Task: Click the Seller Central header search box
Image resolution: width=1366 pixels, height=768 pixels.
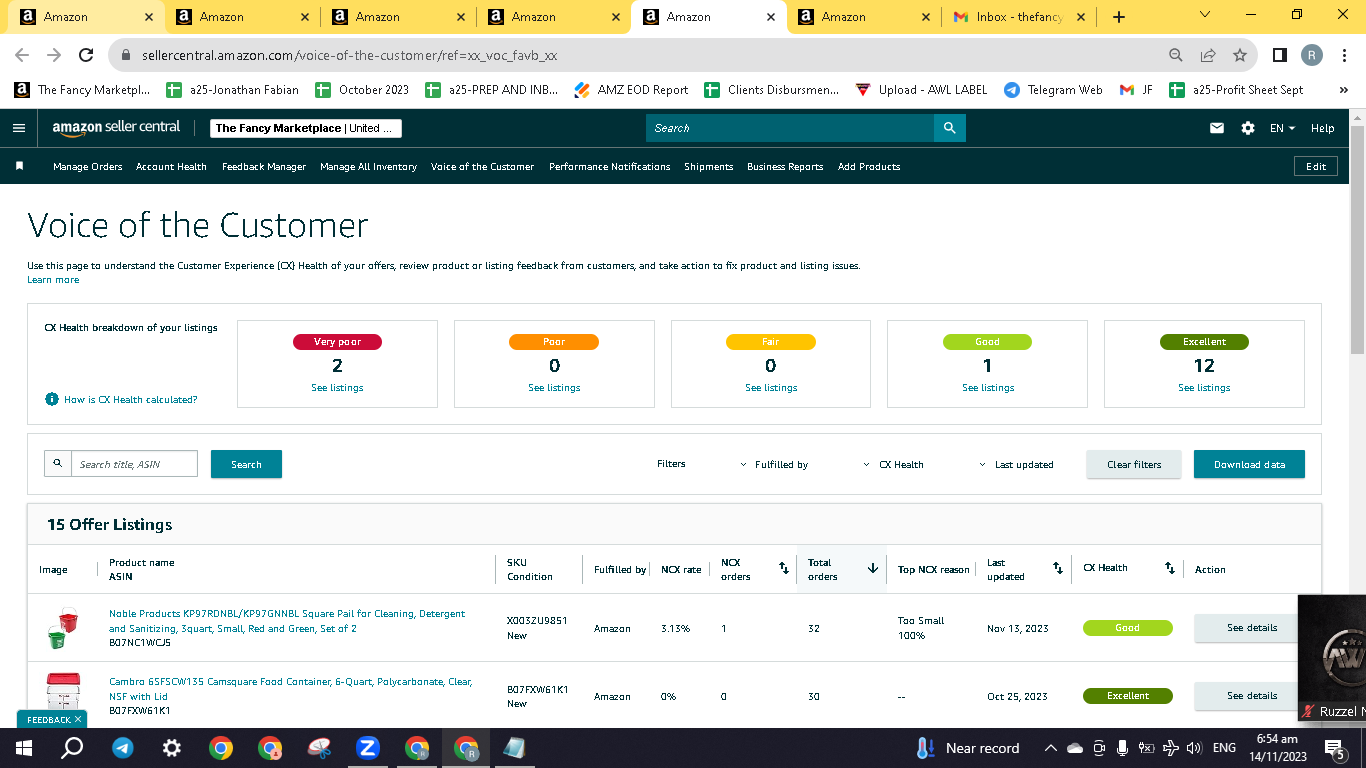Action: click(790, 128)
